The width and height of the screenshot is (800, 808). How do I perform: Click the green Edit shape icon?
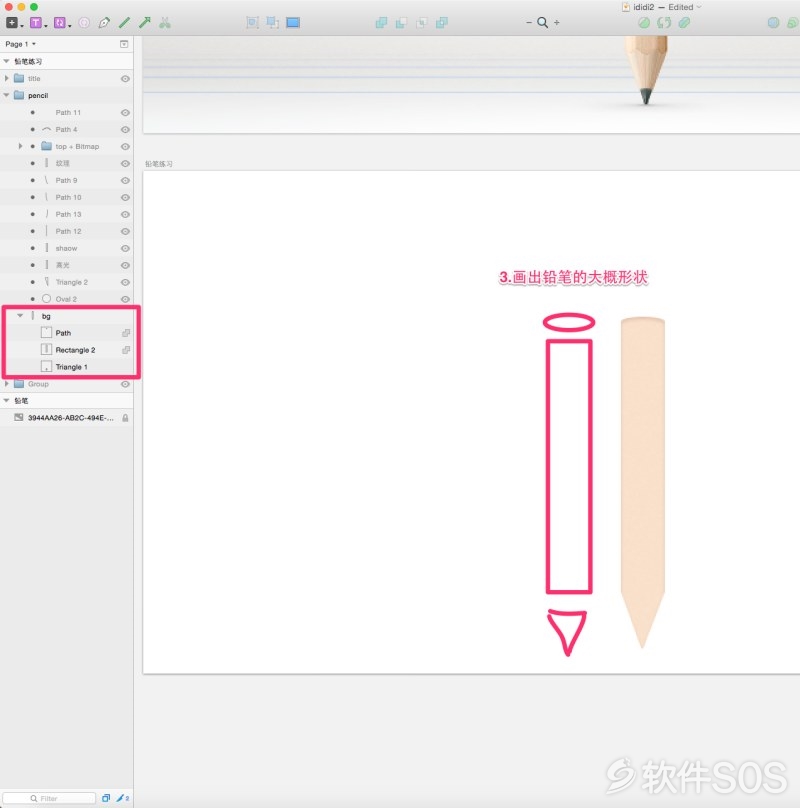coord(644,23)
